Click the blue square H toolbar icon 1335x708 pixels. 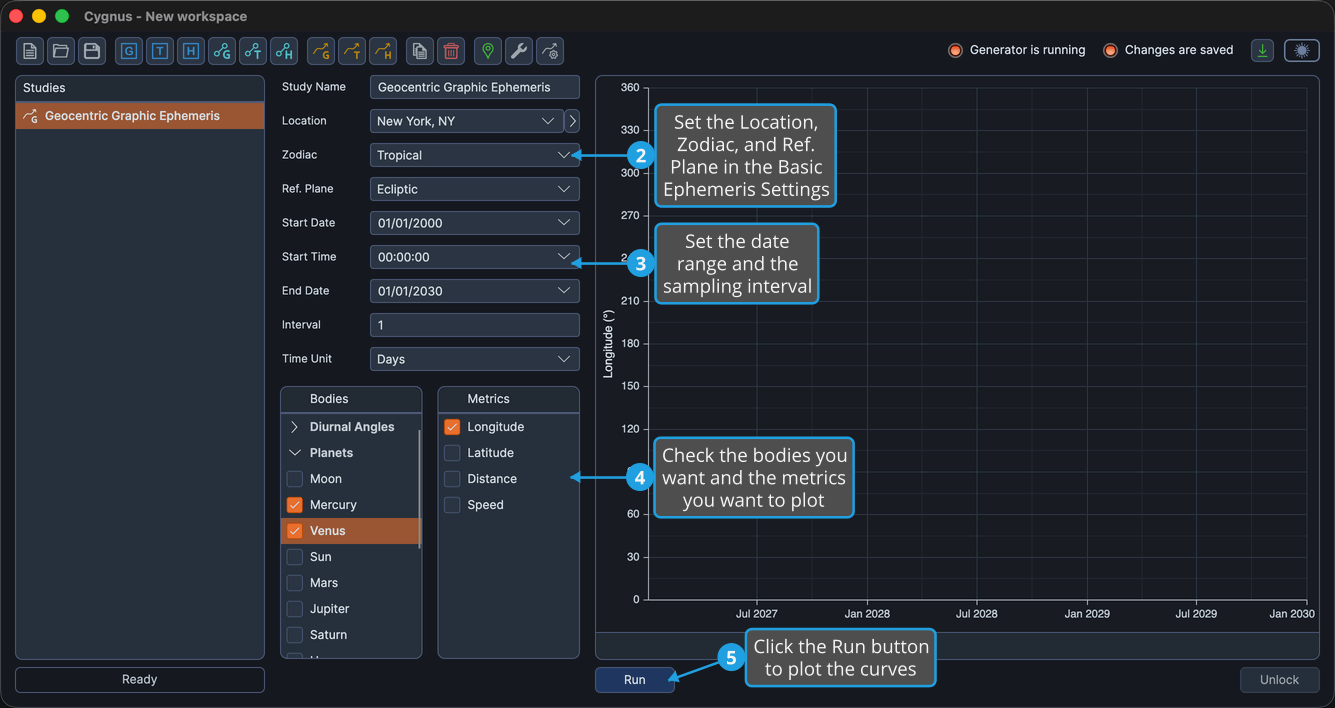coord(191,51)
